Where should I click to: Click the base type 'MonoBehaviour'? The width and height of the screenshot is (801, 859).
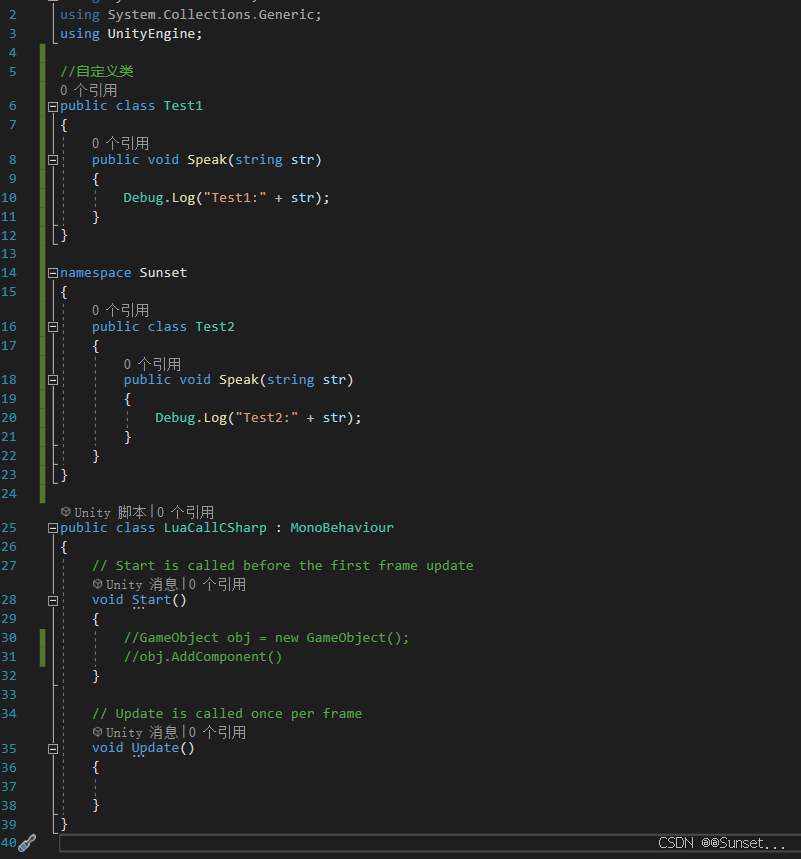[342, 528]
